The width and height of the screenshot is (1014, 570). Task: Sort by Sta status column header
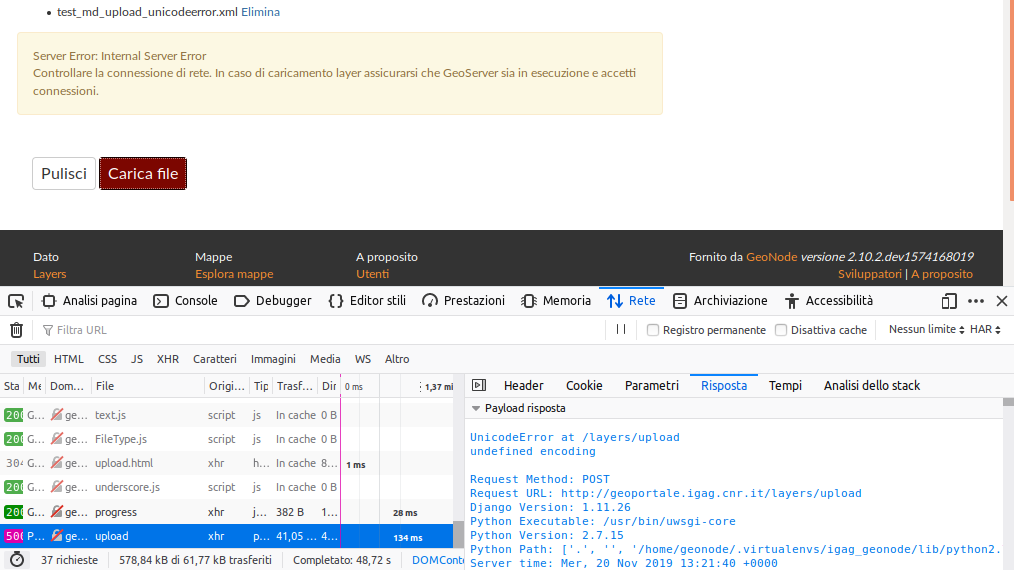[12, 386]
